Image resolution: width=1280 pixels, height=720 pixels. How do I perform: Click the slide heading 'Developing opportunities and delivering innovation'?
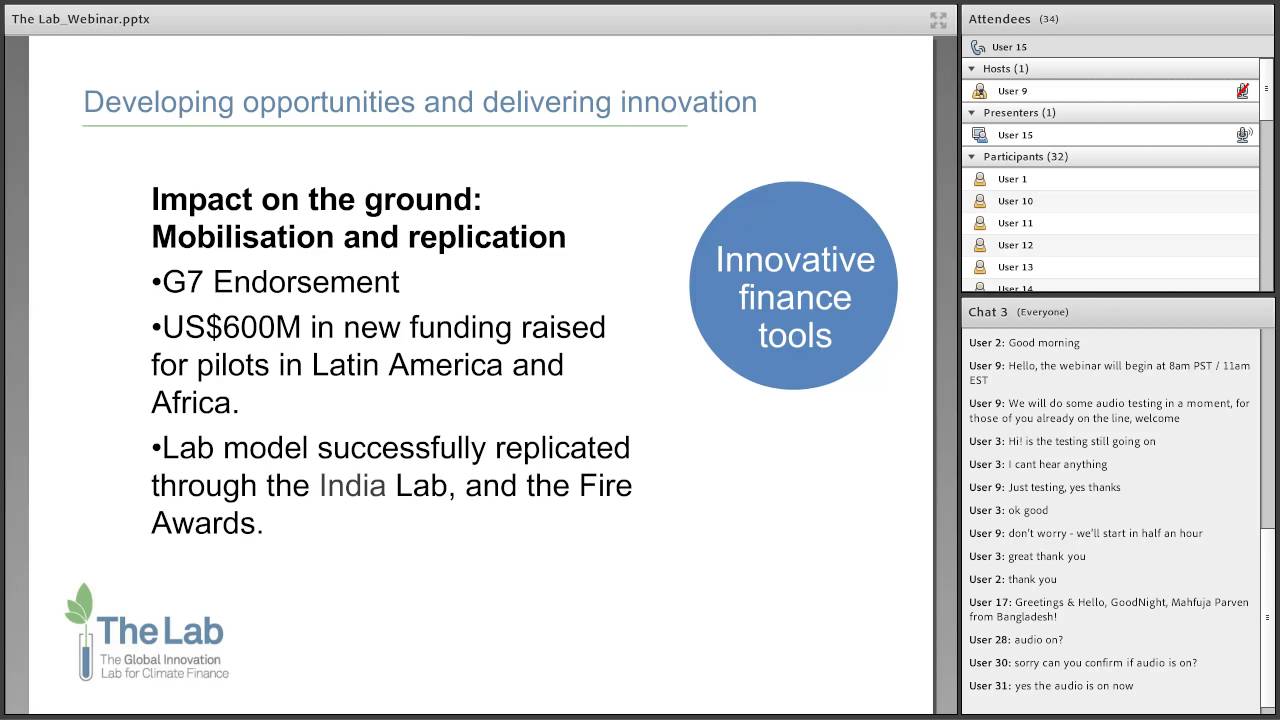[x=420, y=102]
